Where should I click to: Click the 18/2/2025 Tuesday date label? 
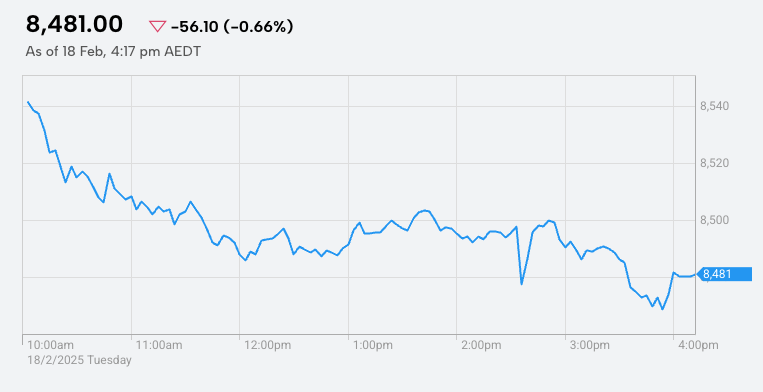pos(79,360)
